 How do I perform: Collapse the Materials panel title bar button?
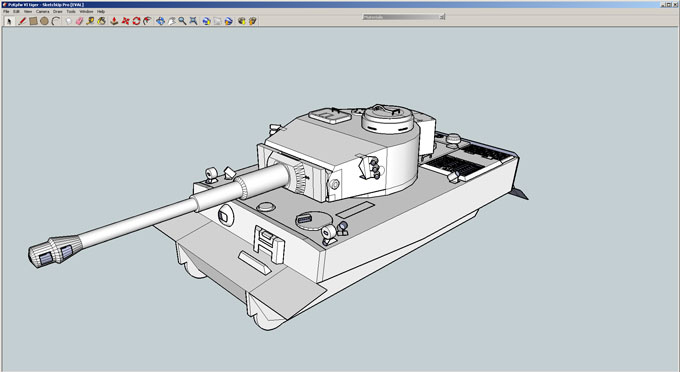click(442, 17)
